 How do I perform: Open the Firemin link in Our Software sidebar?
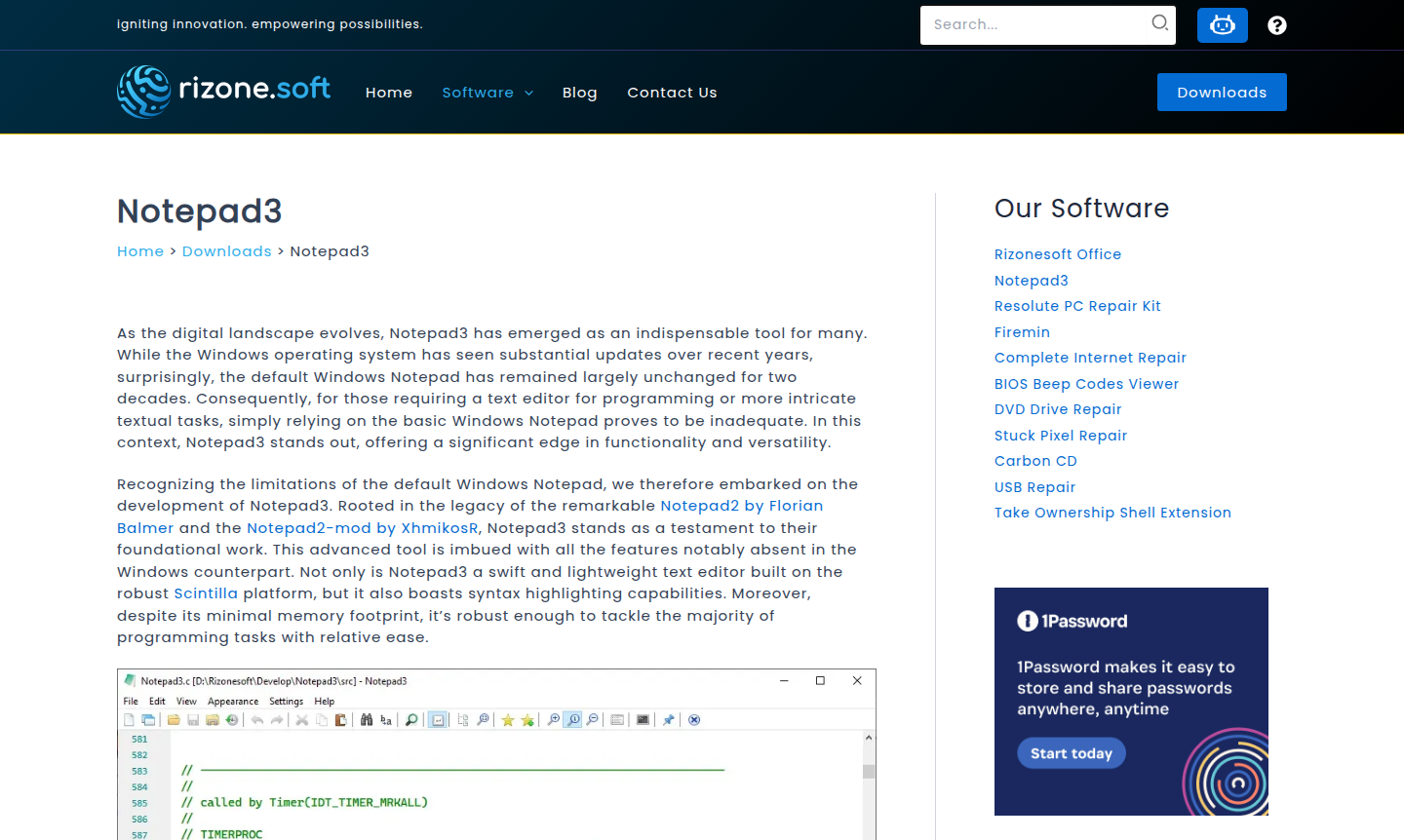coord(1022,331)
